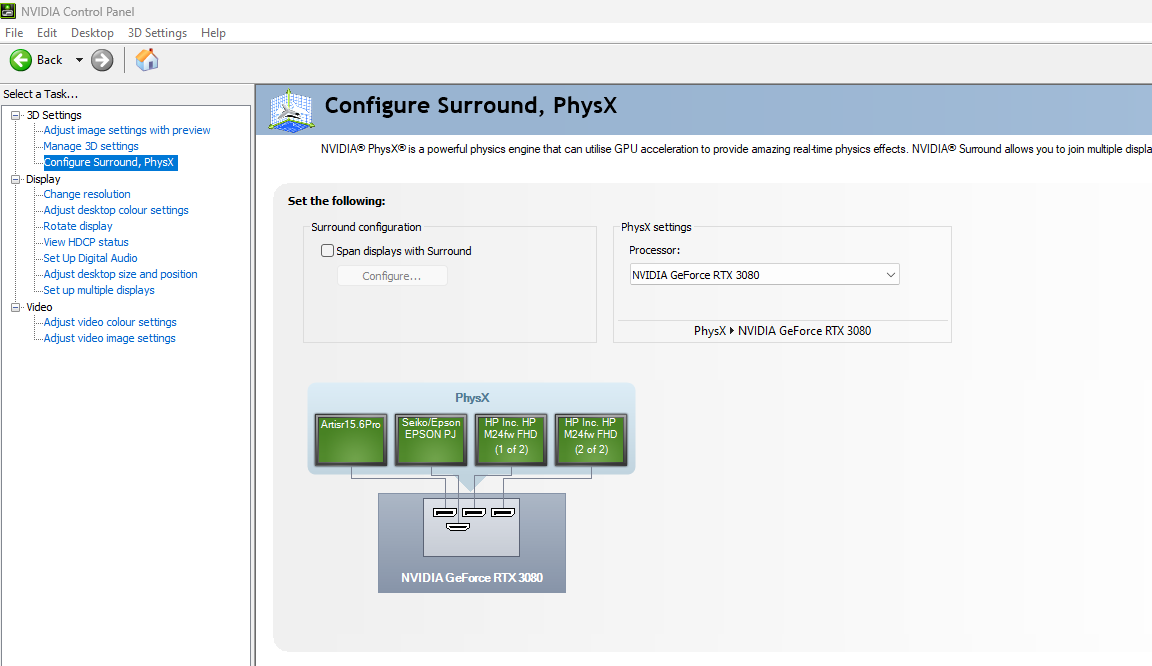Click the PhysX label above display tiles
The height and width of the screenshot is (666, 1152).
[472, 398]
